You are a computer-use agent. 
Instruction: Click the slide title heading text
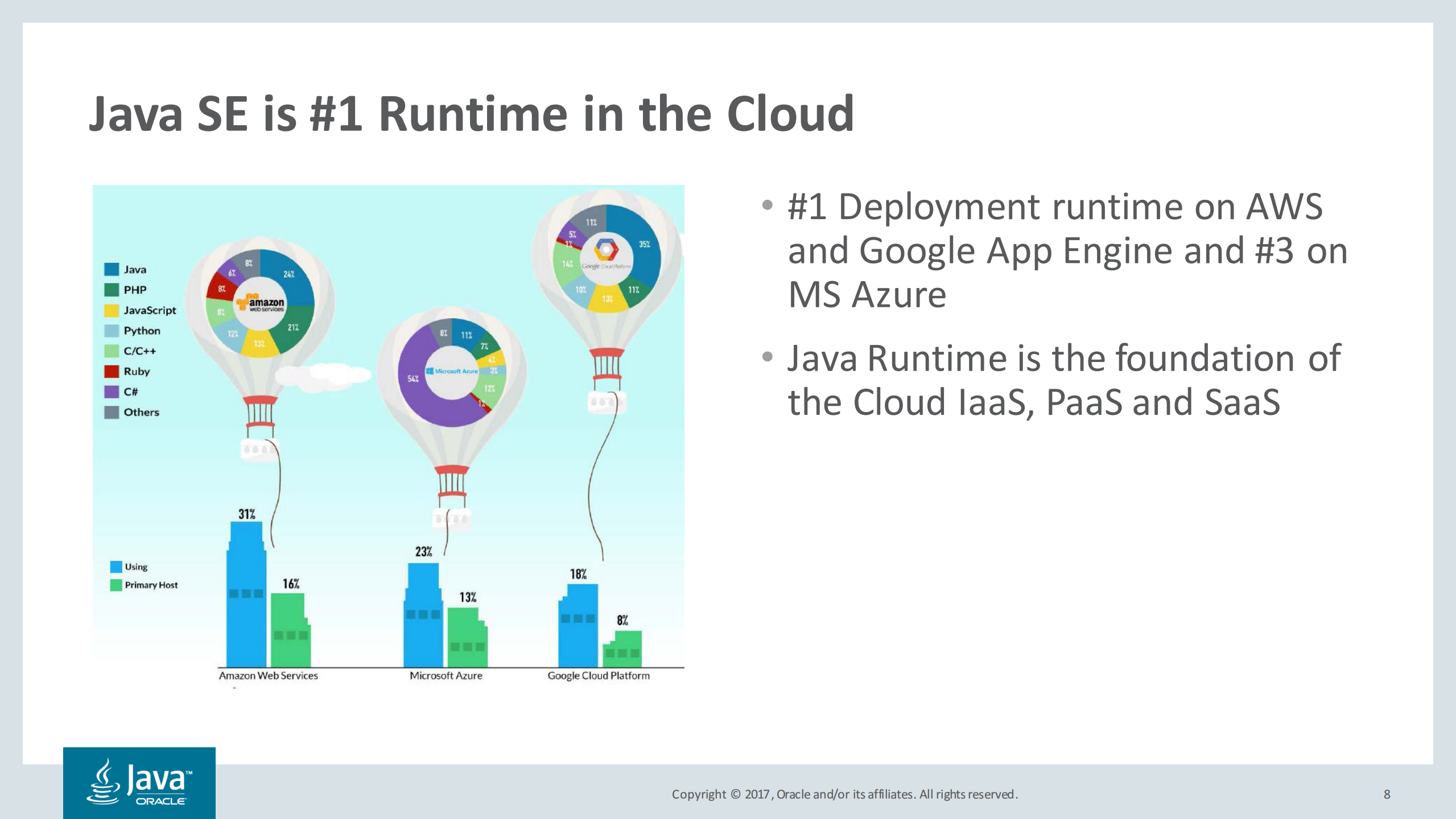pos(471,114)
